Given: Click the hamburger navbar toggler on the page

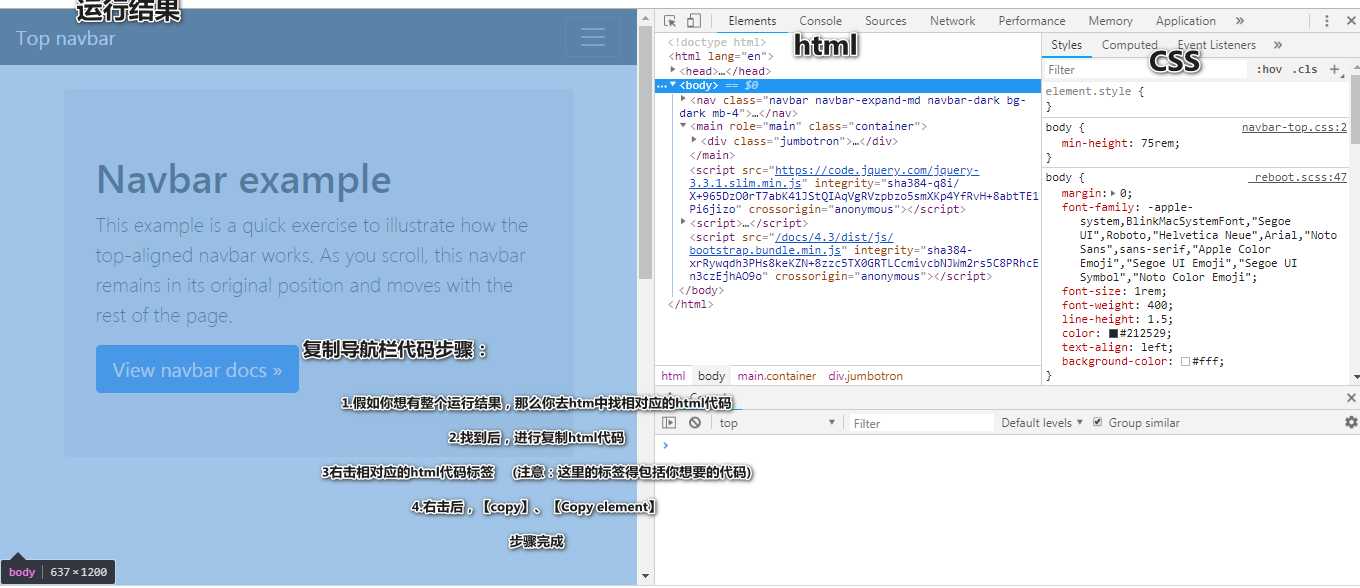Looking at the screenshot, I should (x=593, y=38).
